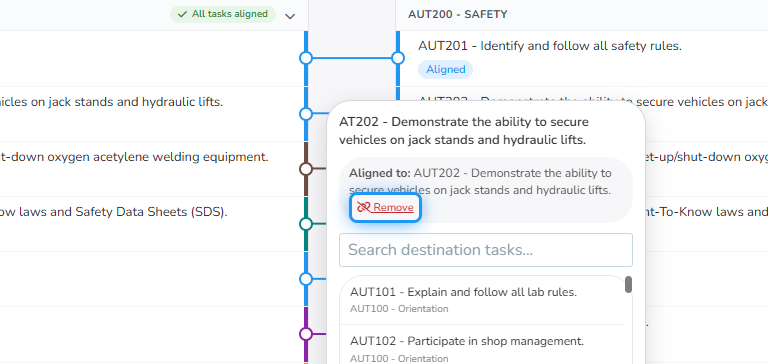Focus the Search destination tasks field
The image size is (768, 364).
click(x=485, y=250)
